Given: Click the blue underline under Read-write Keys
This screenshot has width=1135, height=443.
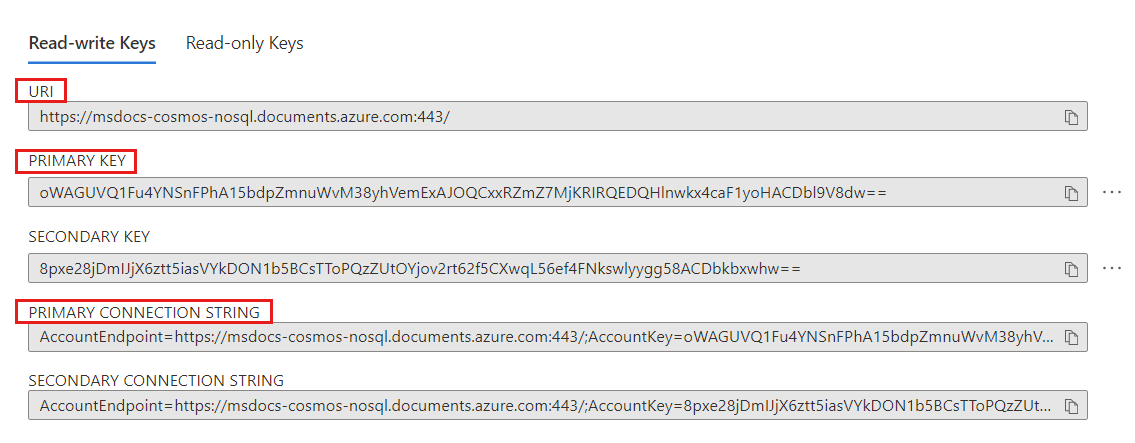Looking at the screenshot, I should point(92,63).
